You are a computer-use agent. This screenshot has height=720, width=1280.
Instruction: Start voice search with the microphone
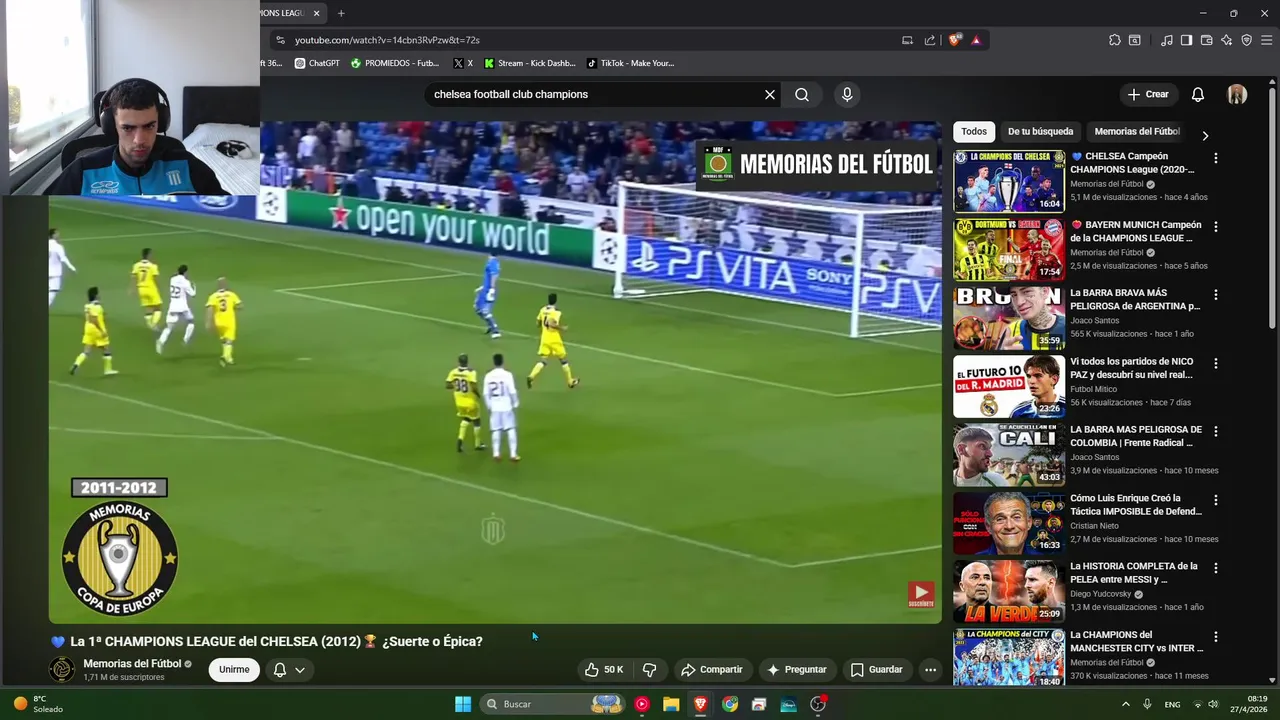click(x=847, y=94)
